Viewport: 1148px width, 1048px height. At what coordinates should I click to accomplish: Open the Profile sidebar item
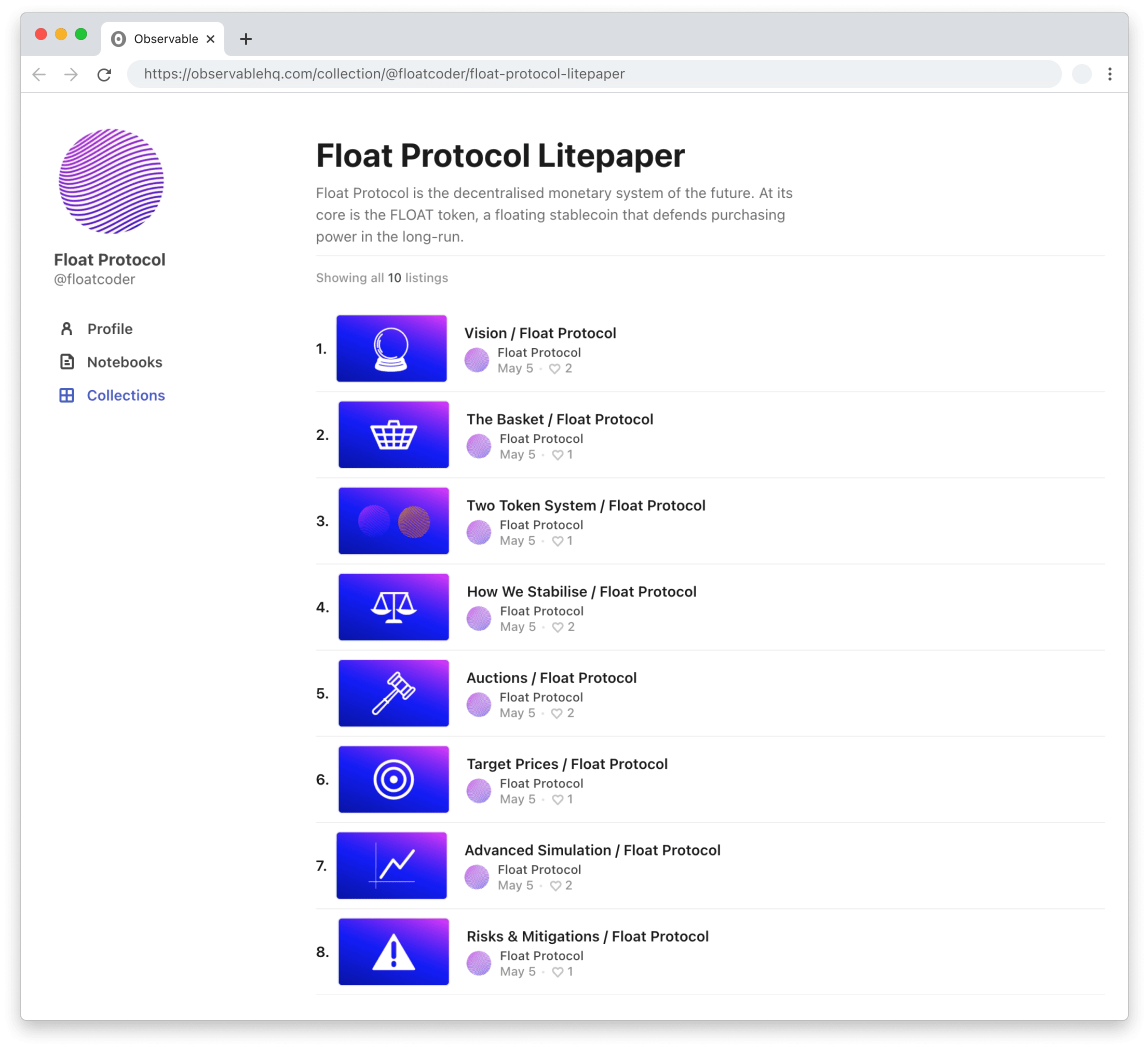(x=109, y=329)
